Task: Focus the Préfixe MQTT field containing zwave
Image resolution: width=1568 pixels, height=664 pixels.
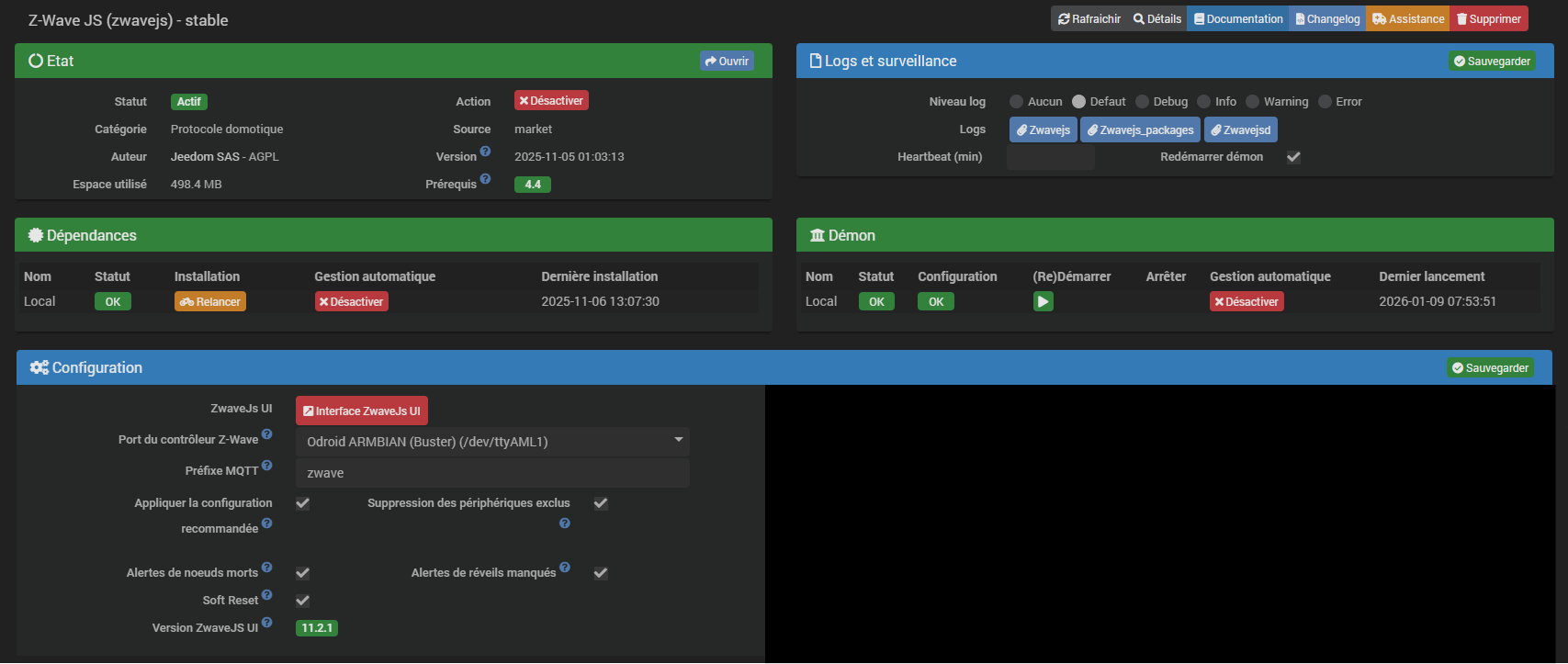Action: (x=492, y=473)
